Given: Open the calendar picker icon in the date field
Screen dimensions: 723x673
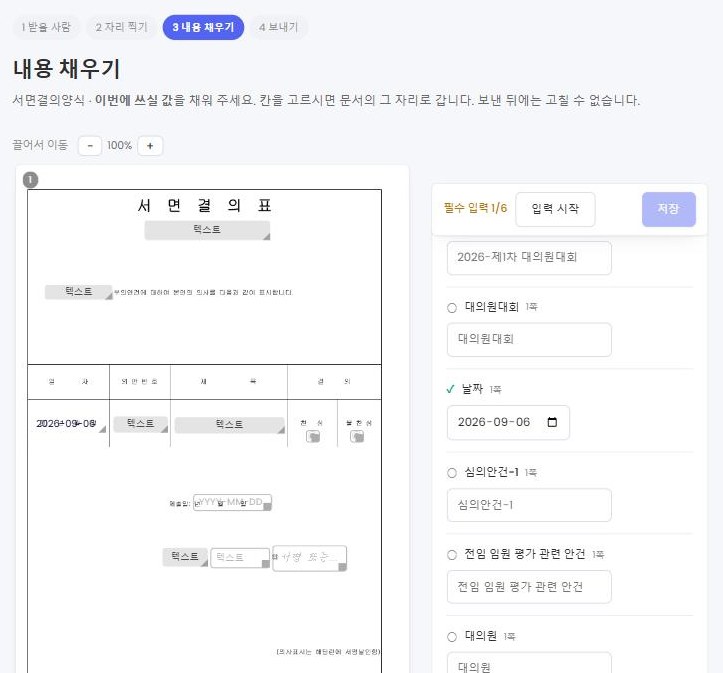Looking at the screenshot, I should [x=552, y=422].
